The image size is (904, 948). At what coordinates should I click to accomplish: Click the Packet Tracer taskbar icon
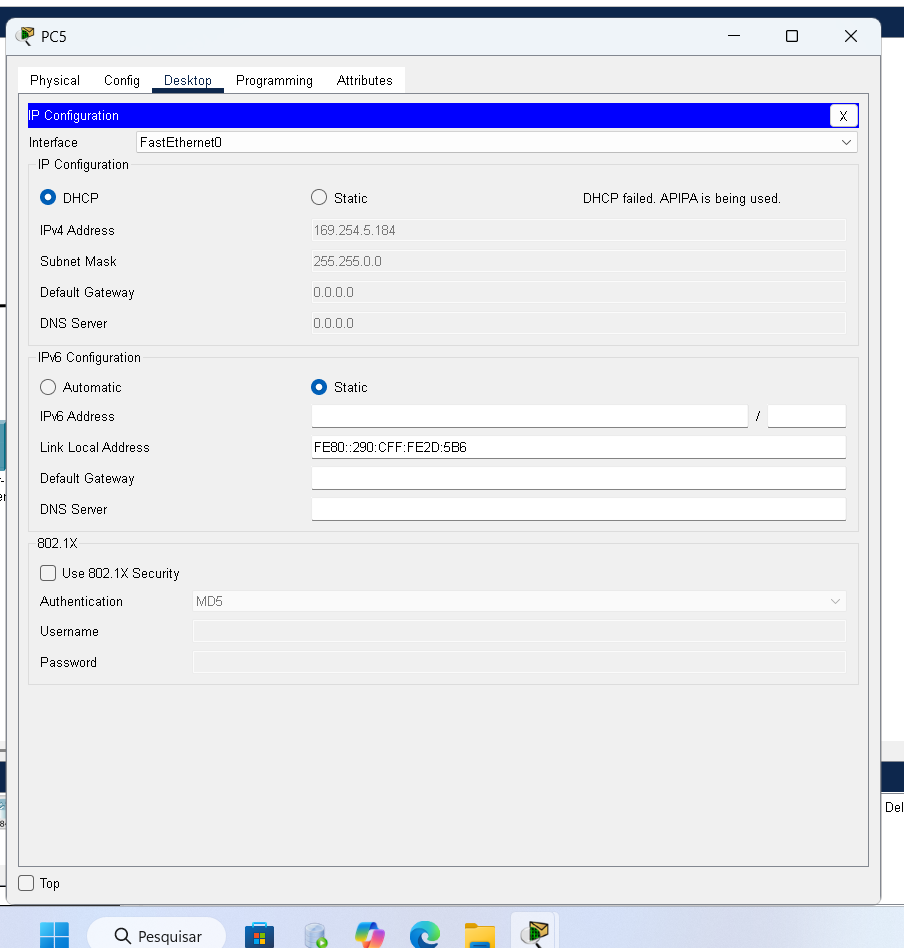click(x=535, y=933)
